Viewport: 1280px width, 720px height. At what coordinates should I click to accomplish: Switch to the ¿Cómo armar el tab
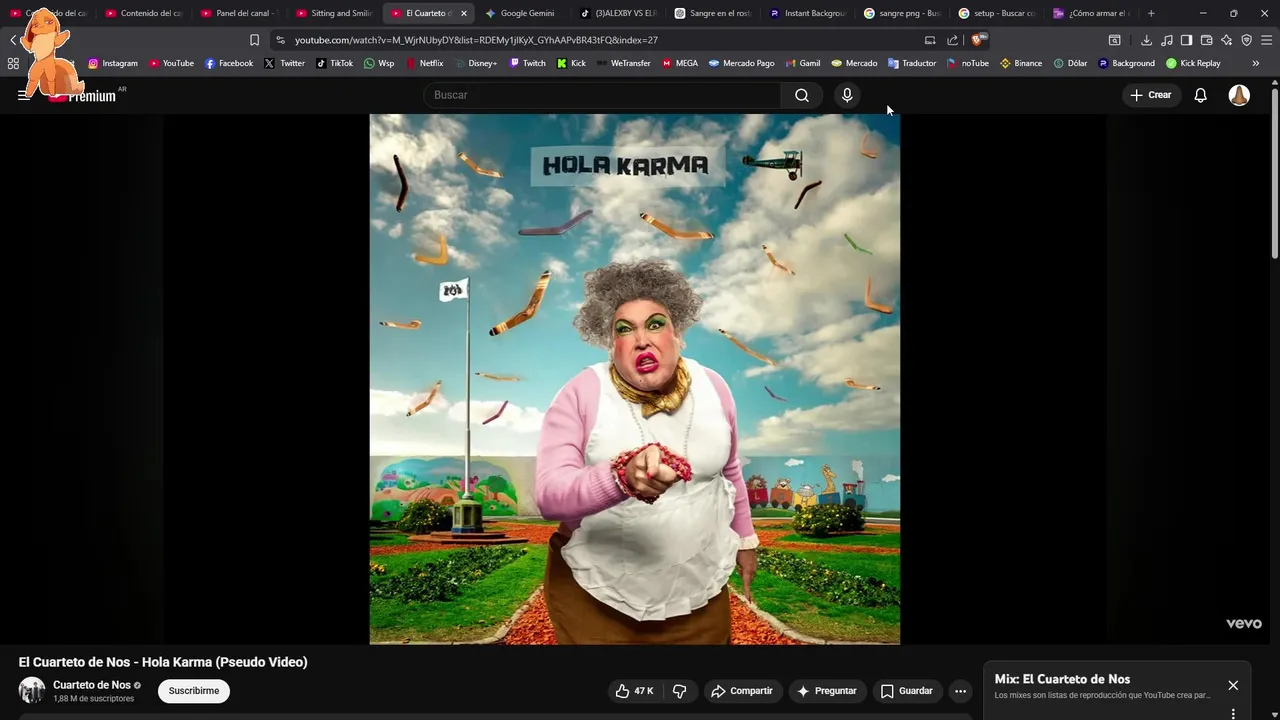click(1091, 13)
